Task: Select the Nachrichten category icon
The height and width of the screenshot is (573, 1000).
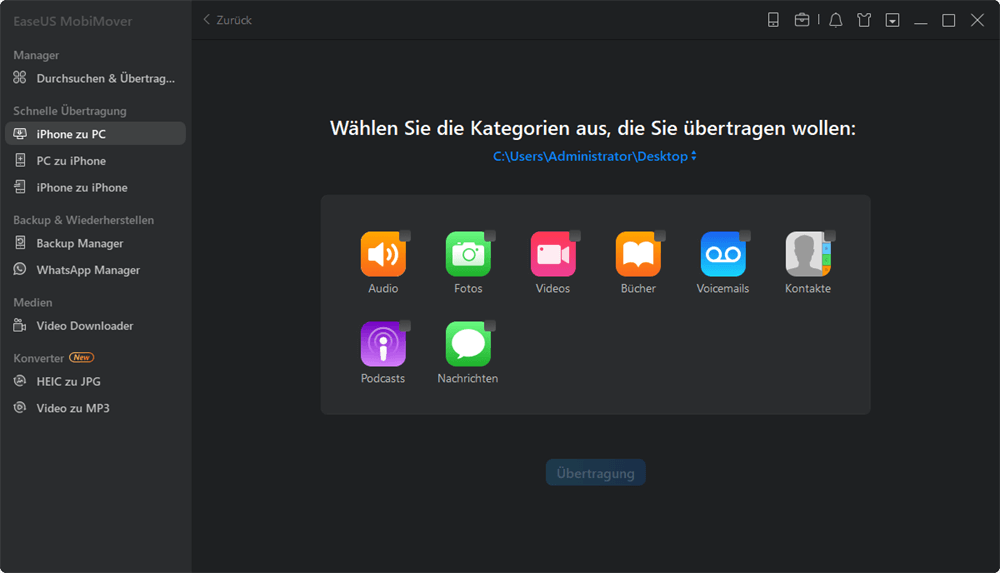Action: [467, 344]
